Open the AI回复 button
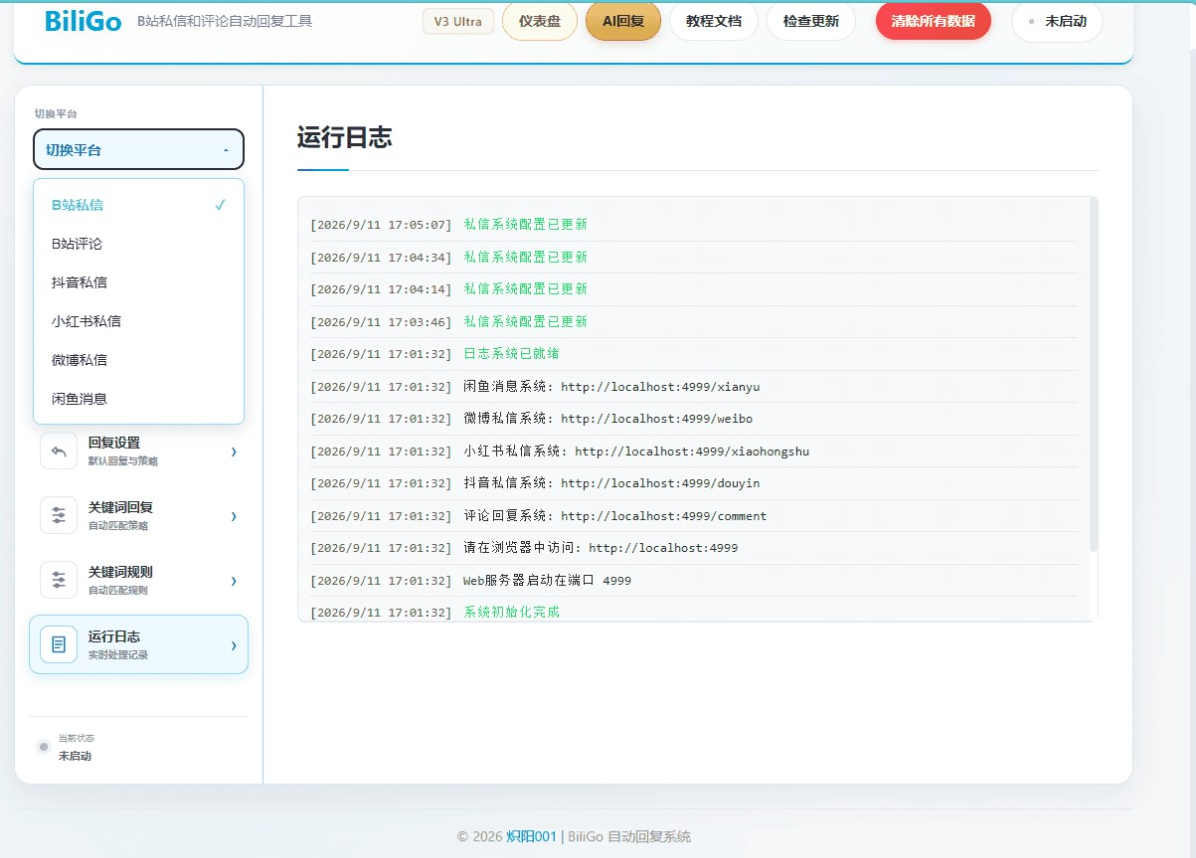1196x858 pixels. tap(623, 21)
